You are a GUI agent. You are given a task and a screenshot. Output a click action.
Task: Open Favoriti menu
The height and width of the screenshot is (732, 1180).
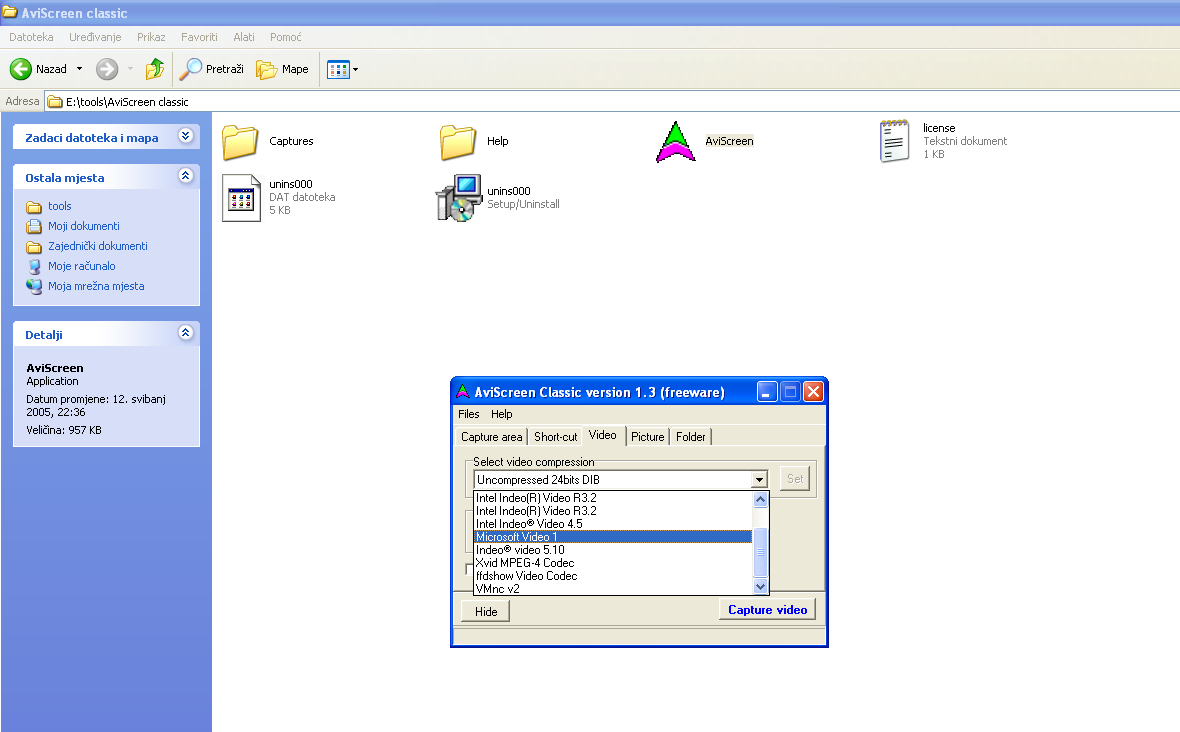[199, 37]
